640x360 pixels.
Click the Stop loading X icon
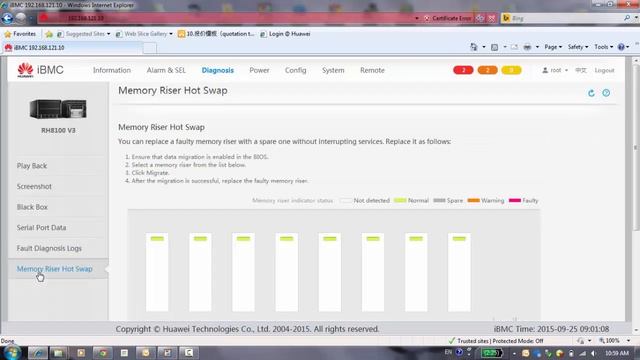tap(492, 18)
